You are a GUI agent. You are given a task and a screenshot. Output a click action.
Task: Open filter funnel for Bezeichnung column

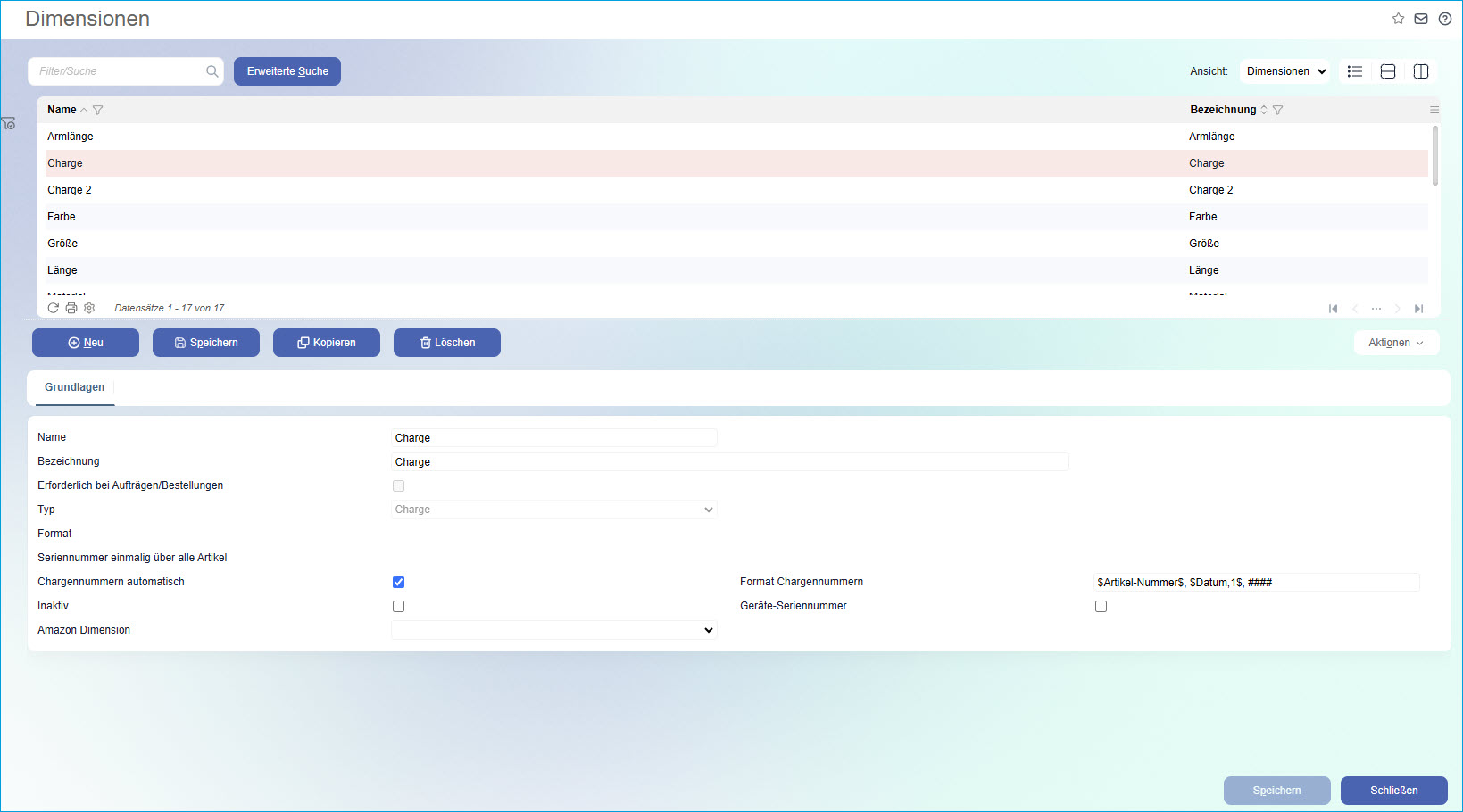point(1278,110)
